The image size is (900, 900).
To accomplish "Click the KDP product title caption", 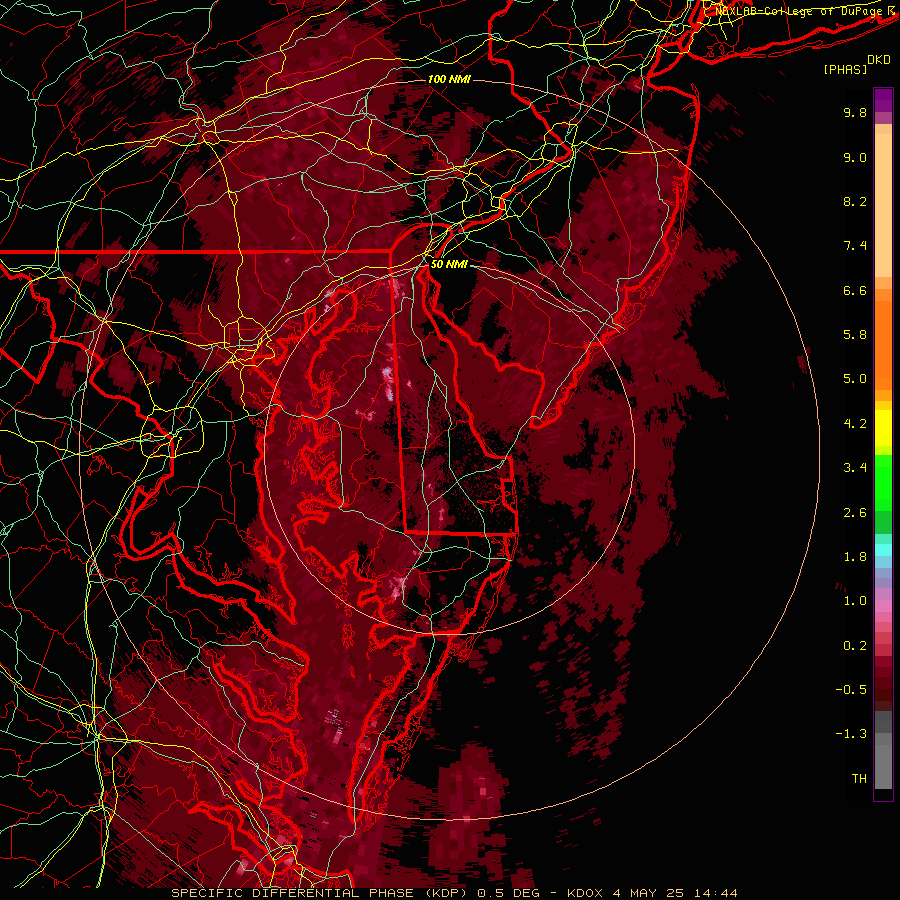I will click(x=454, y=893).
